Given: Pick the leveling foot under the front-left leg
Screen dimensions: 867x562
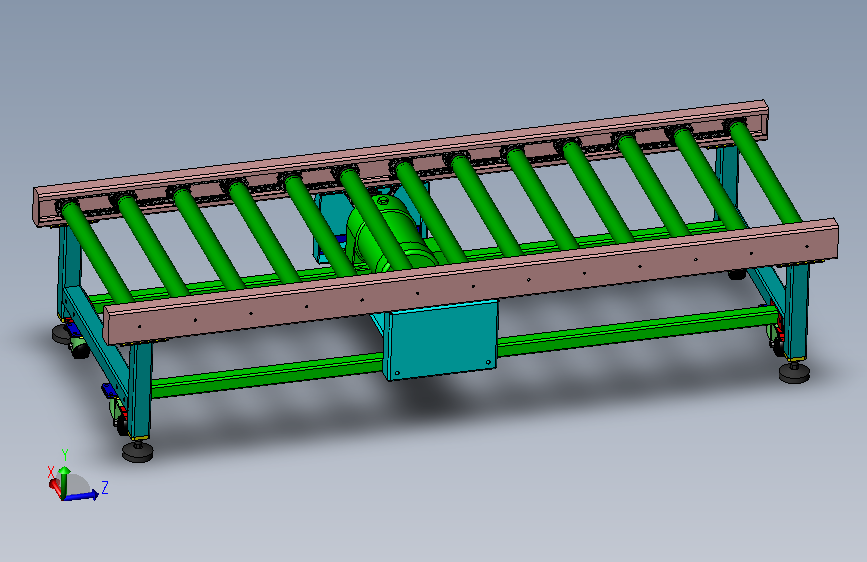Looking at the screenshot, I should (138, 450).
